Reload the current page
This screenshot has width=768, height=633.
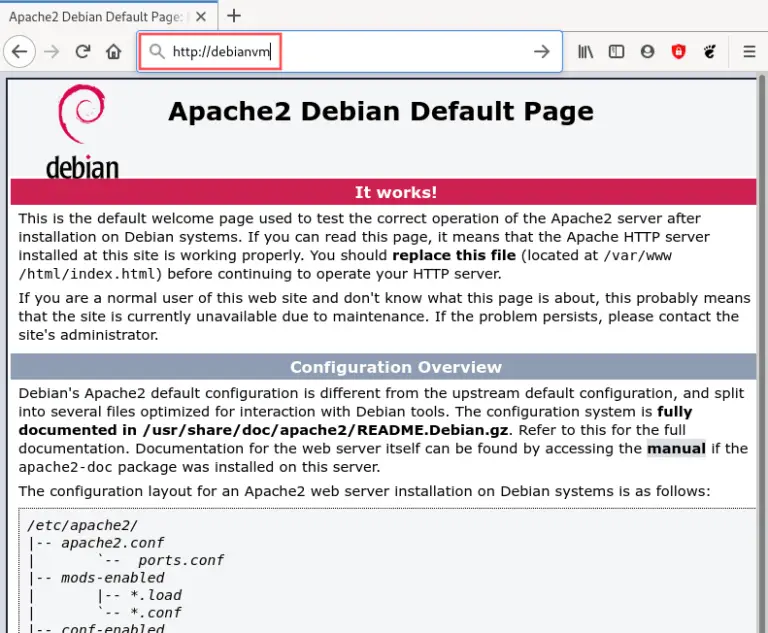point(83,52)
